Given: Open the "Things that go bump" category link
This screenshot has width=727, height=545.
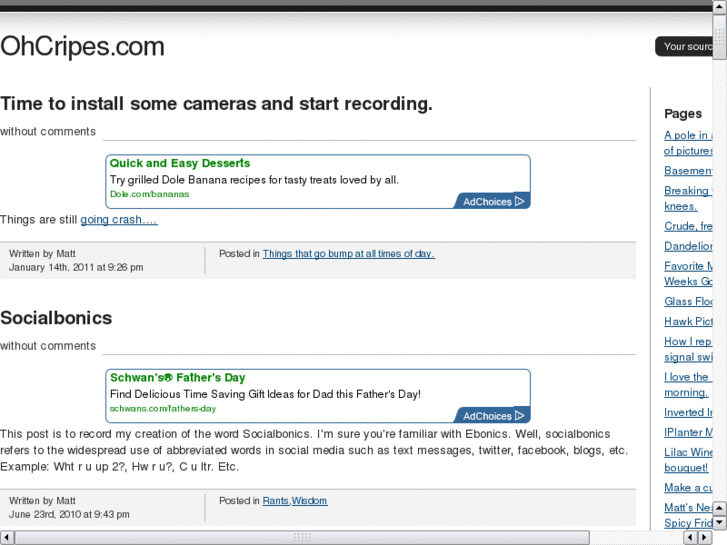Looking at the screenshot, I should (348, 254).
